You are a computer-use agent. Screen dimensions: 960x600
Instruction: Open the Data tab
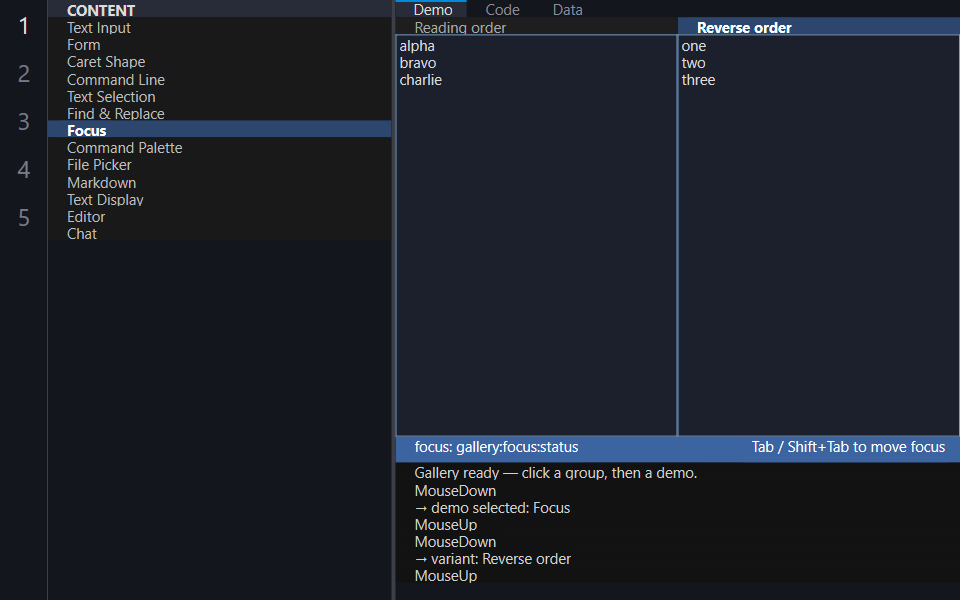[x=568, y=9]
